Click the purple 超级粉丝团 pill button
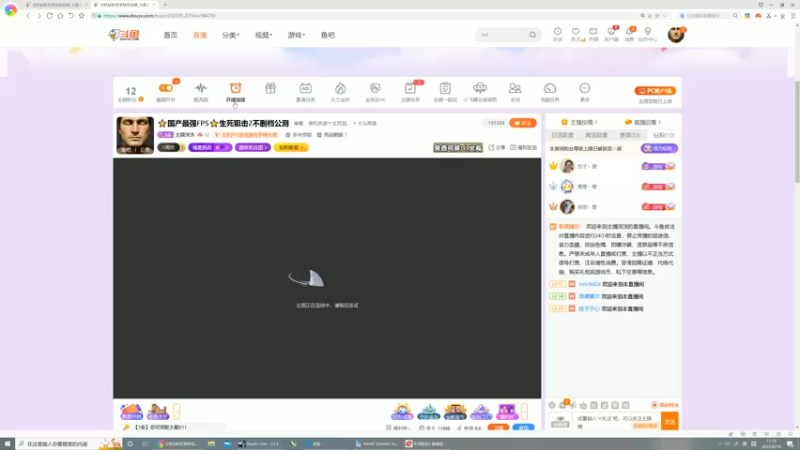Screen dimensions: 800x450 click(x=253, y=147)
